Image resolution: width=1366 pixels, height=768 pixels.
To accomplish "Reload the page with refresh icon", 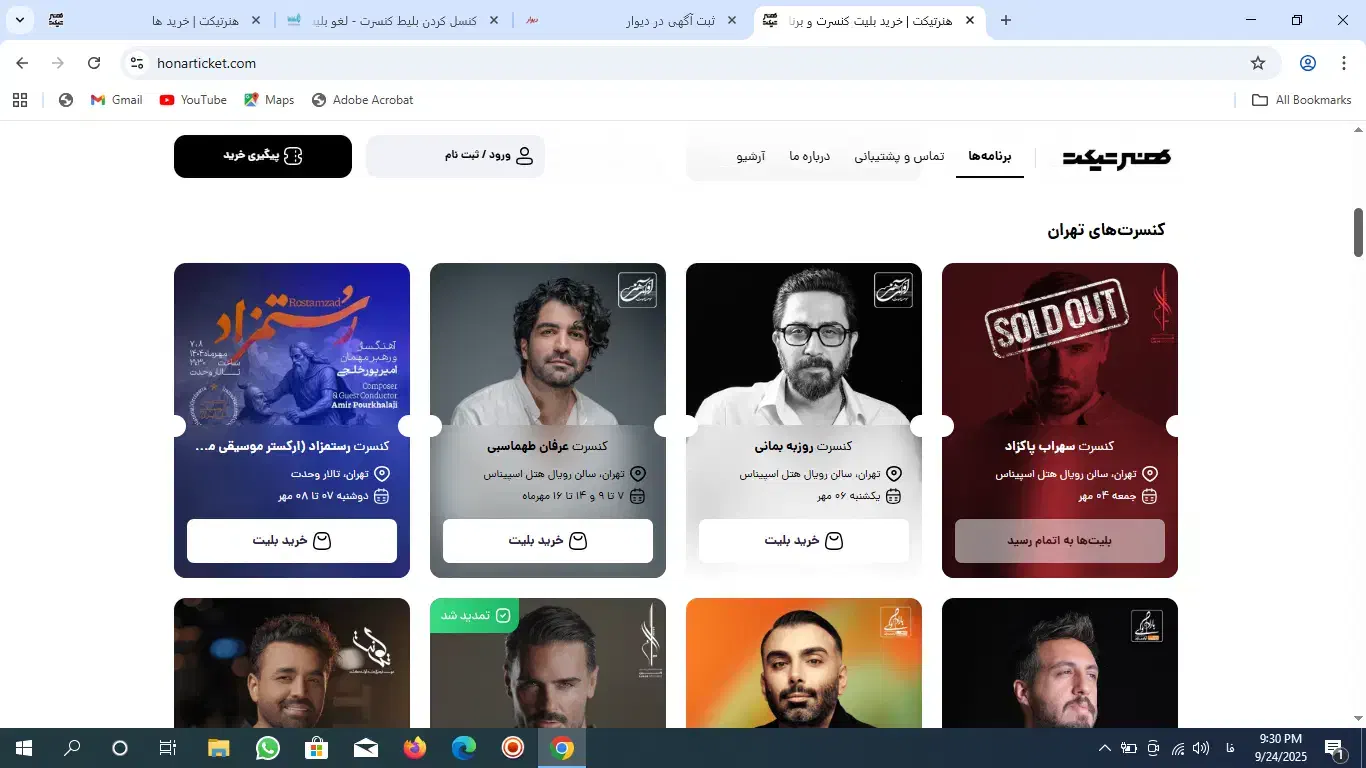I will pyautogui.click(x=94, y=63).
